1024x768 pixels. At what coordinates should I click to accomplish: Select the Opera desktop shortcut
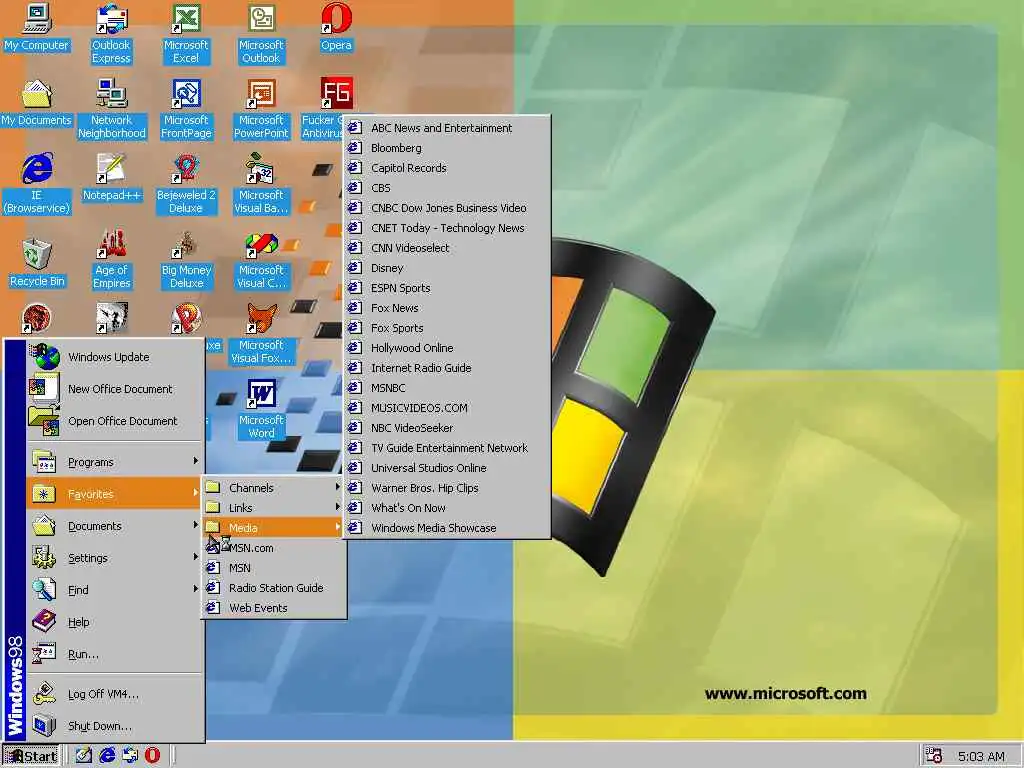336,29
